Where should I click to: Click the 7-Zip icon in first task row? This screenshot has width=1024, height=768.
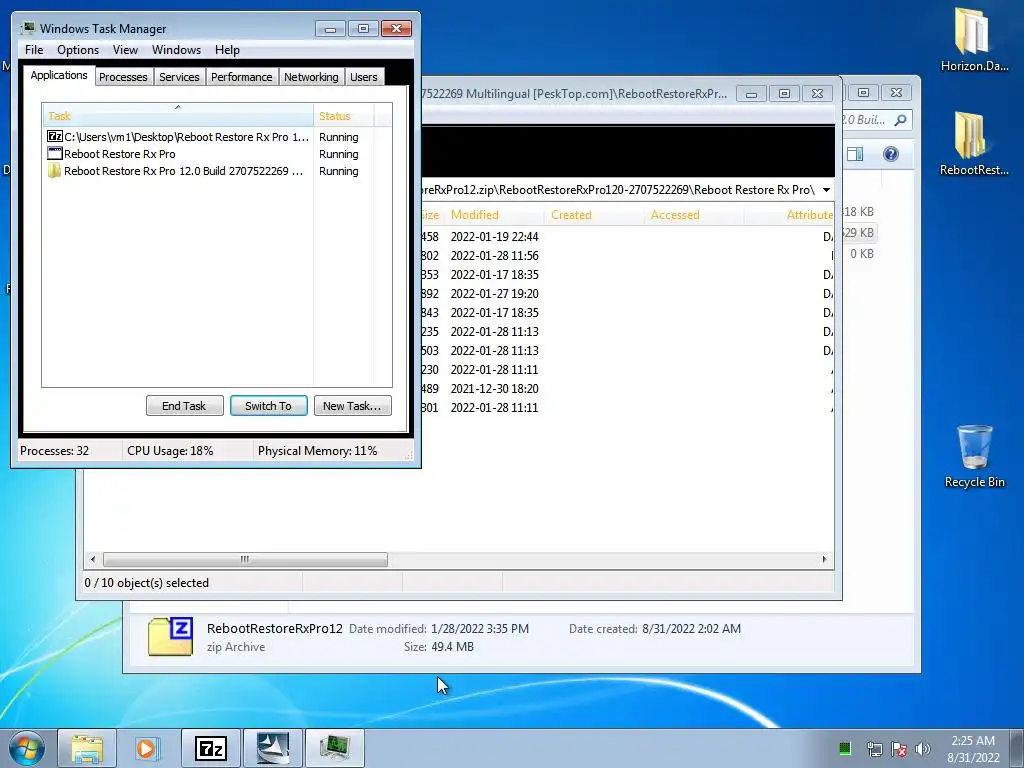55,136
